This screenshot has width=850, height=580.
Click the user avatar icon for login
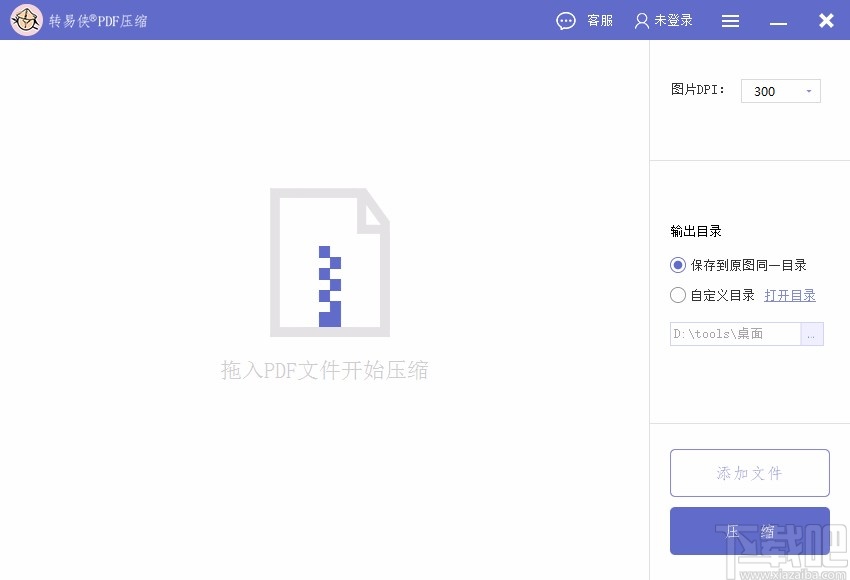[x=642, y=21]
